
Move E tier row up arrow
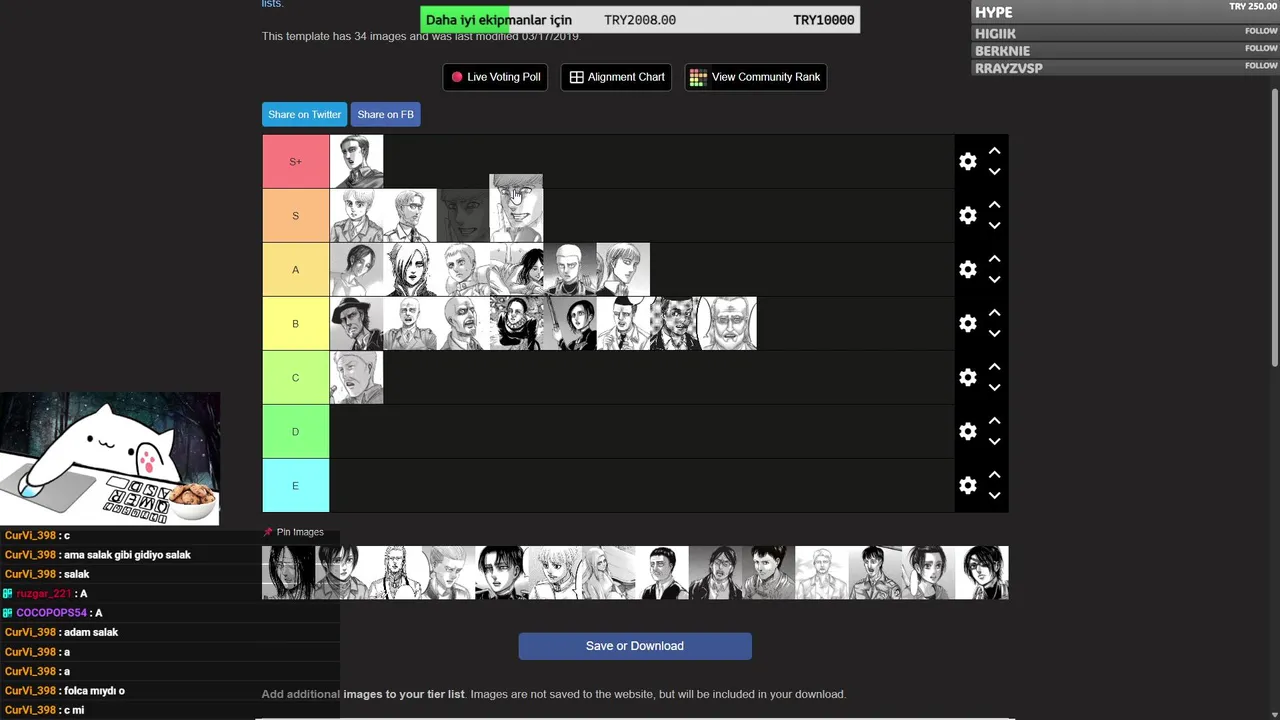tap(994, 475)
